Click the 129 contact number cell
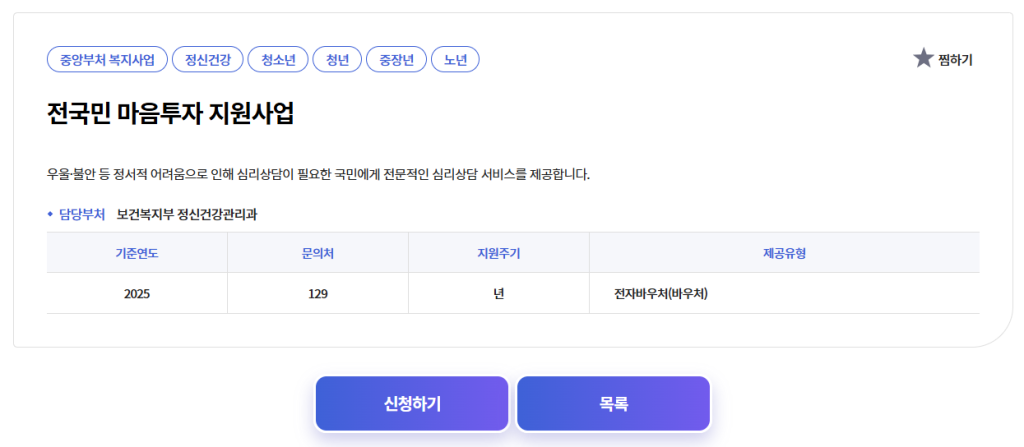The height and width of the screenshot is (447, 1024). 318,294
